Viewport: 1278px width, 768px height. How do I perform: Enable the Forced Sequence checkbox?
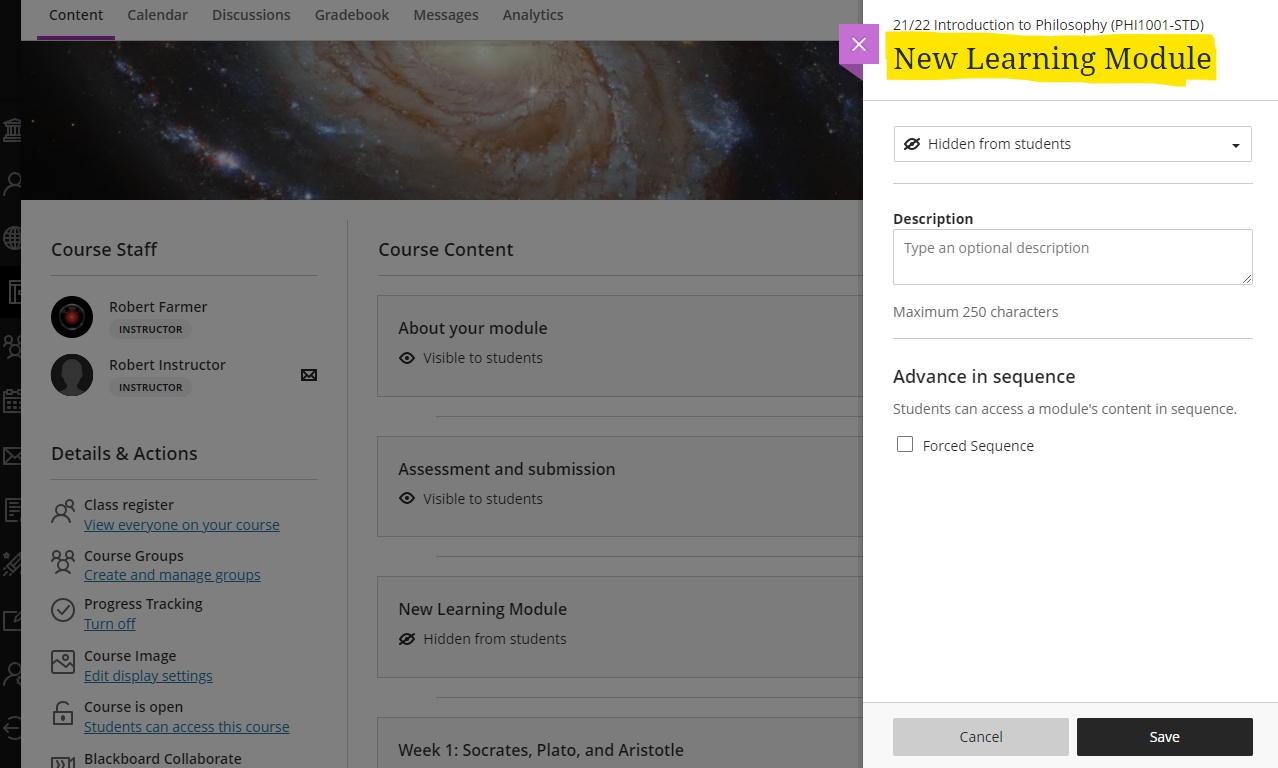(x=905, y=444)
